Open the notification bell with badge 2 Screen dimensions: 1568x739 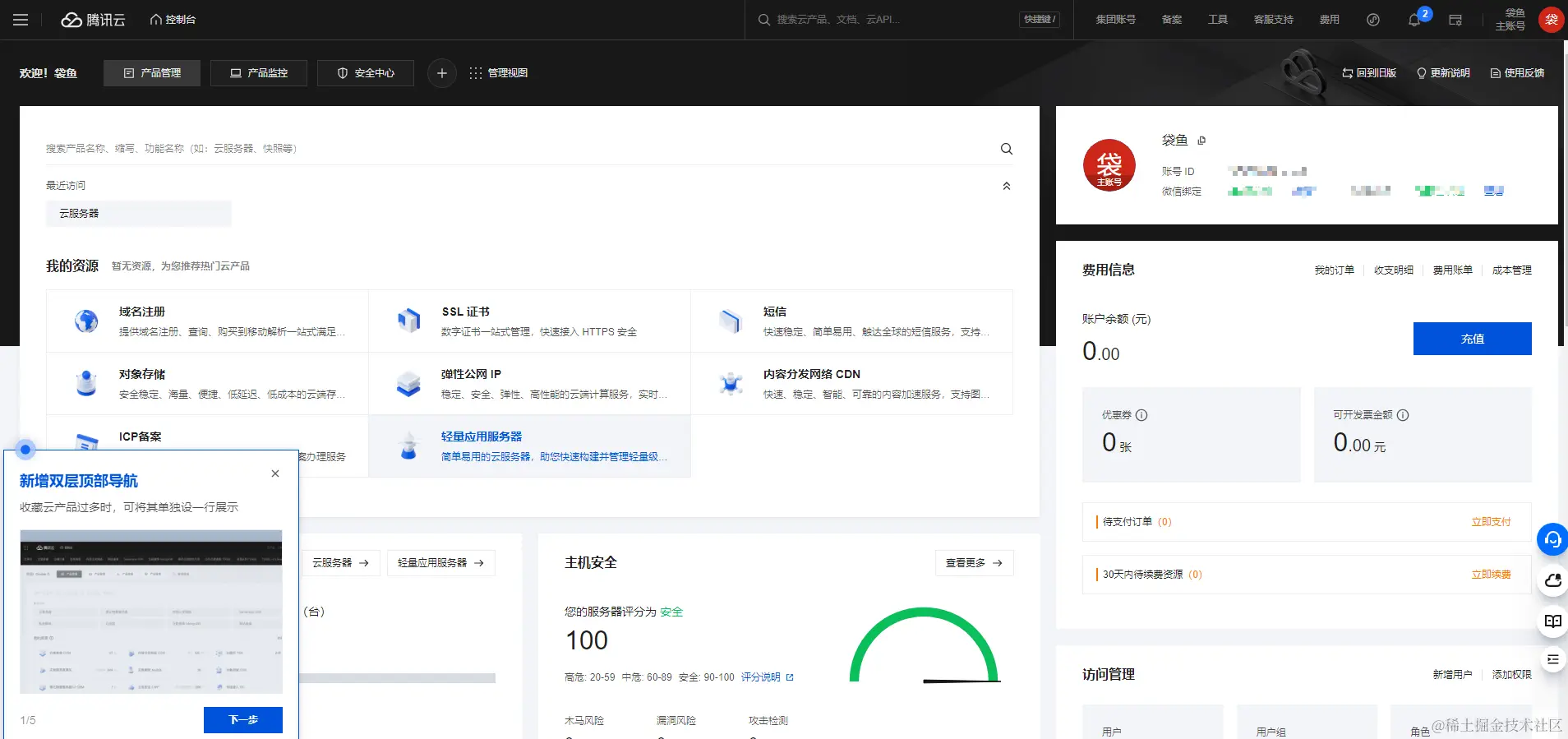[1415, 20]
